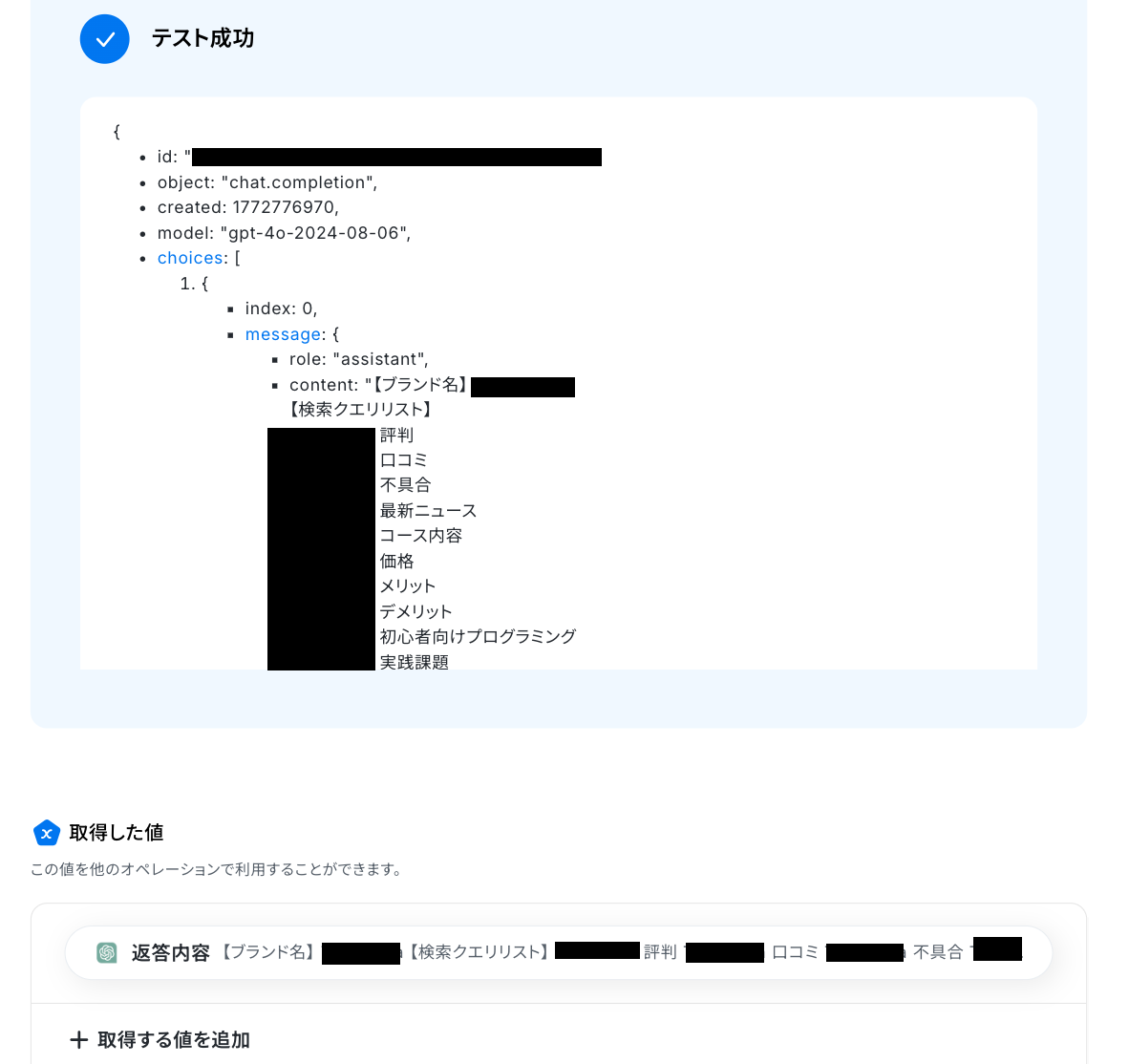Click the 【検索クエリリスト】 text line
This screenshot has height=1064, width=1129.
360,410
